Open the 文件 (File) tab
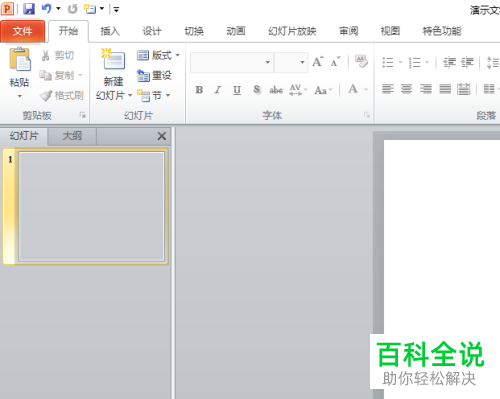 (22, 31)
